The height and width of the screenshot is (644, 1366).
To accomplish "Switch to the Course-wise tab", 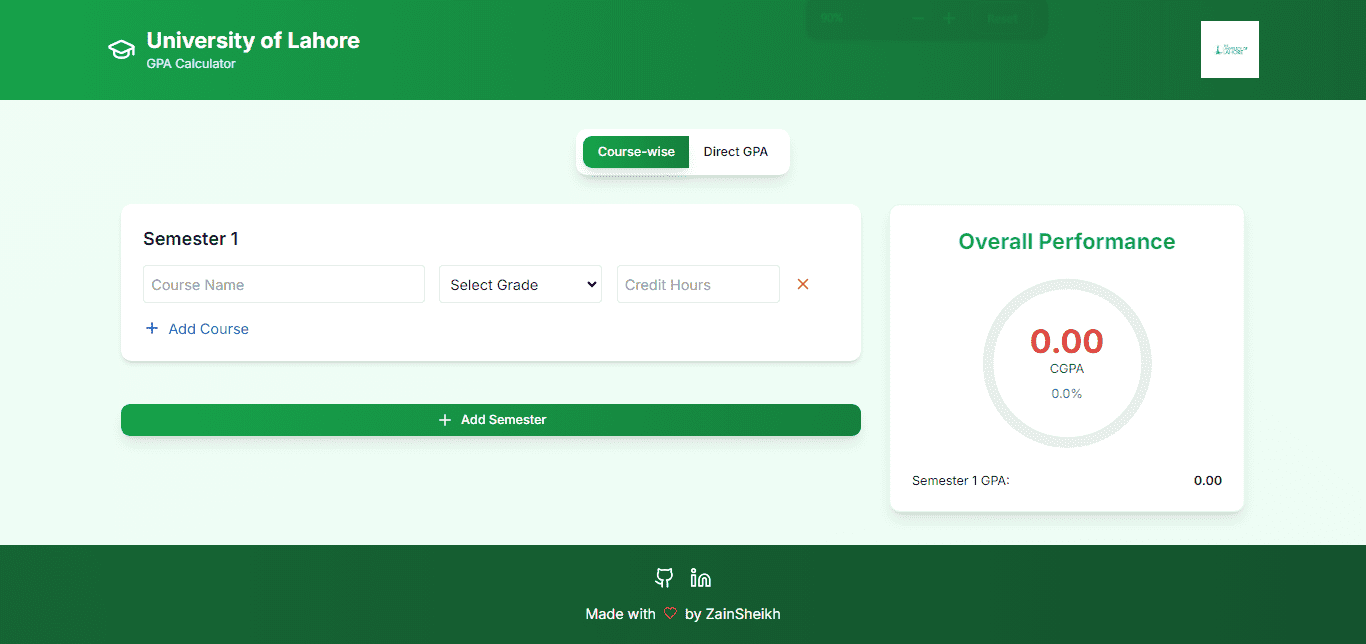I will coord(636,152).
